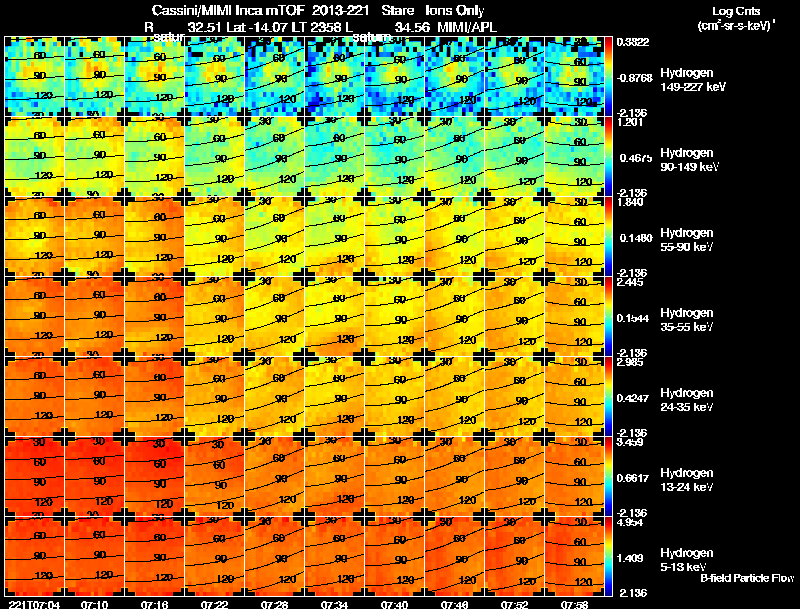
Task: Select the '4.954' colorbar value
Action: tap(630, 523)
